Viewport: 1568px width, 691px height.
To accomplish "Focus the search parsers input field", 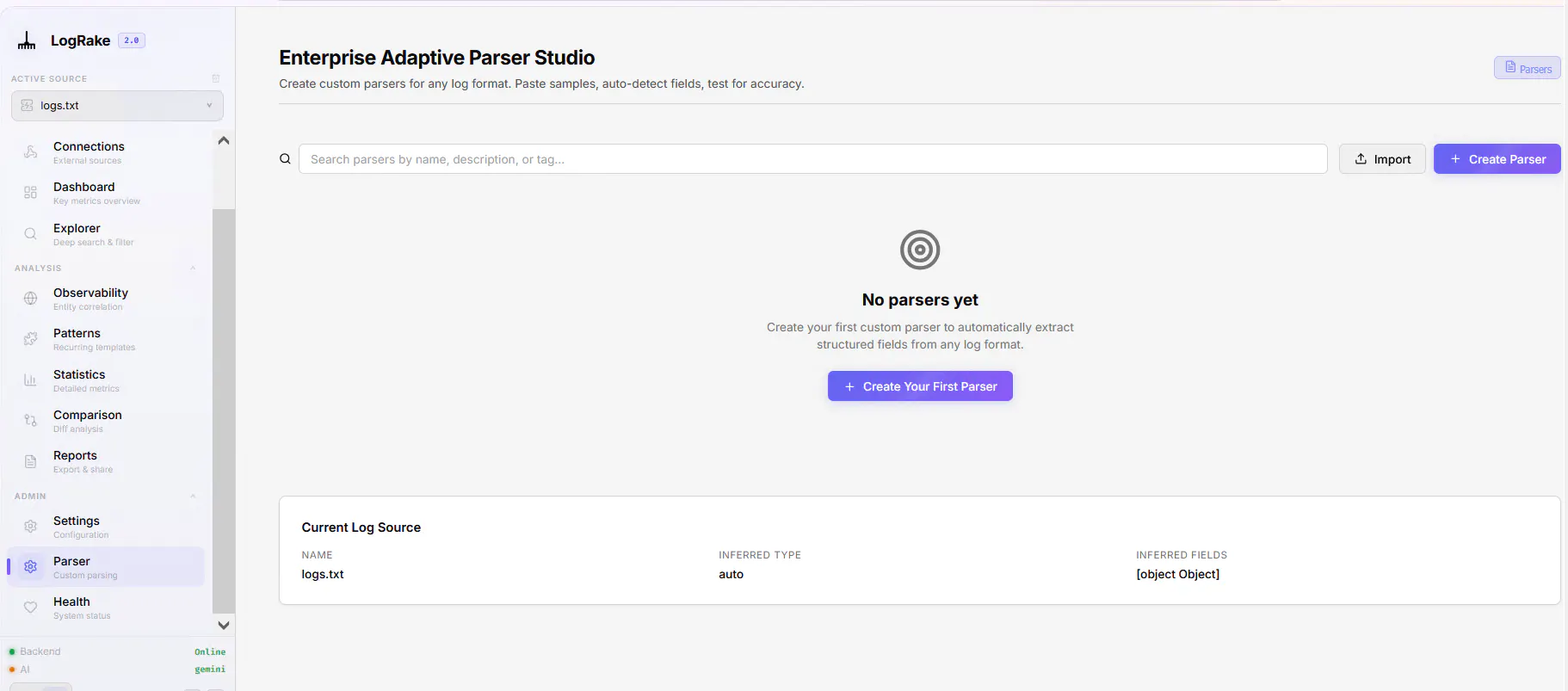I will pyautogui.click(x=812, y=159).
